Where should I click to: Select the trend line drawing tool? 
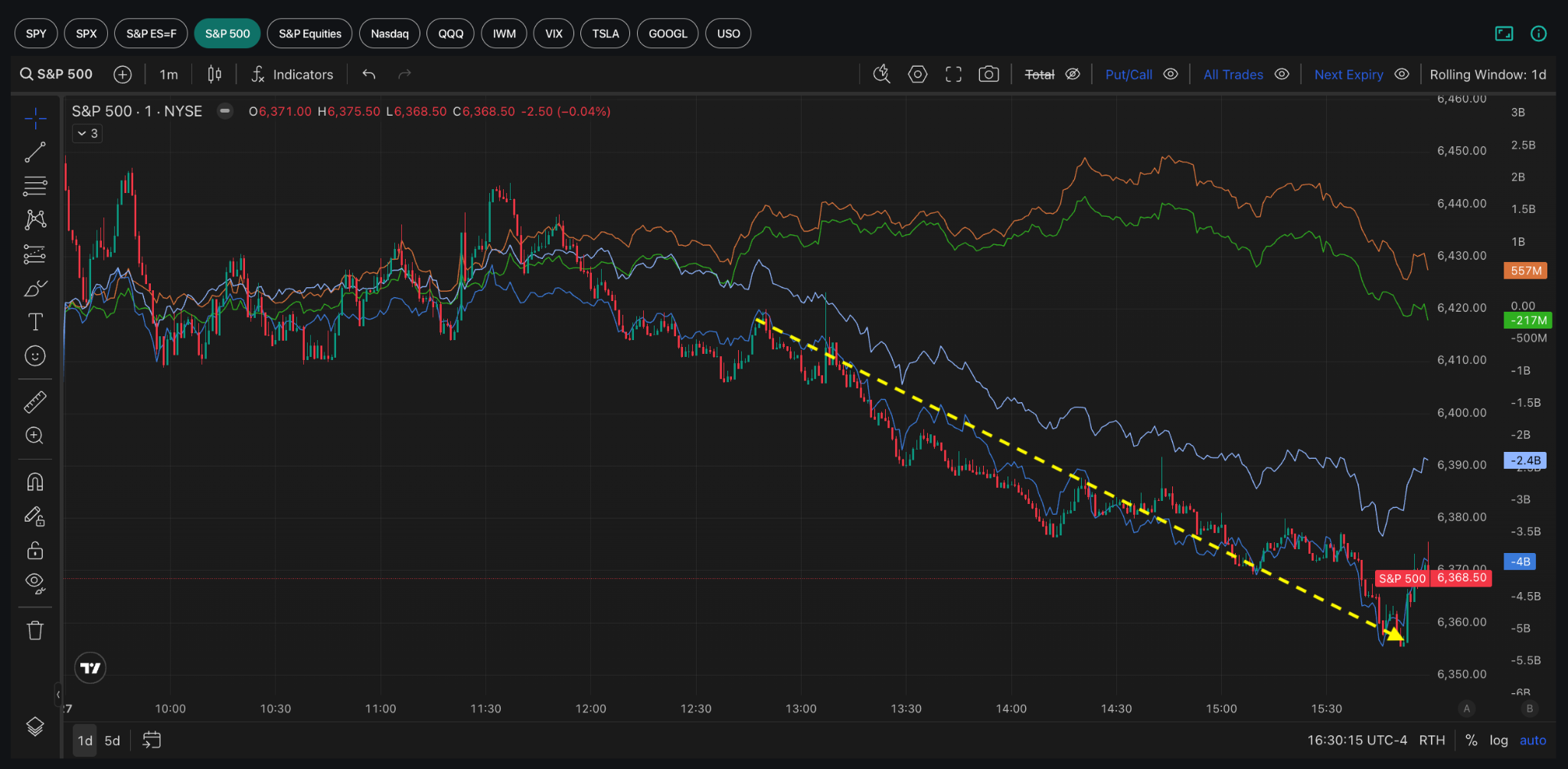(35, 152)
